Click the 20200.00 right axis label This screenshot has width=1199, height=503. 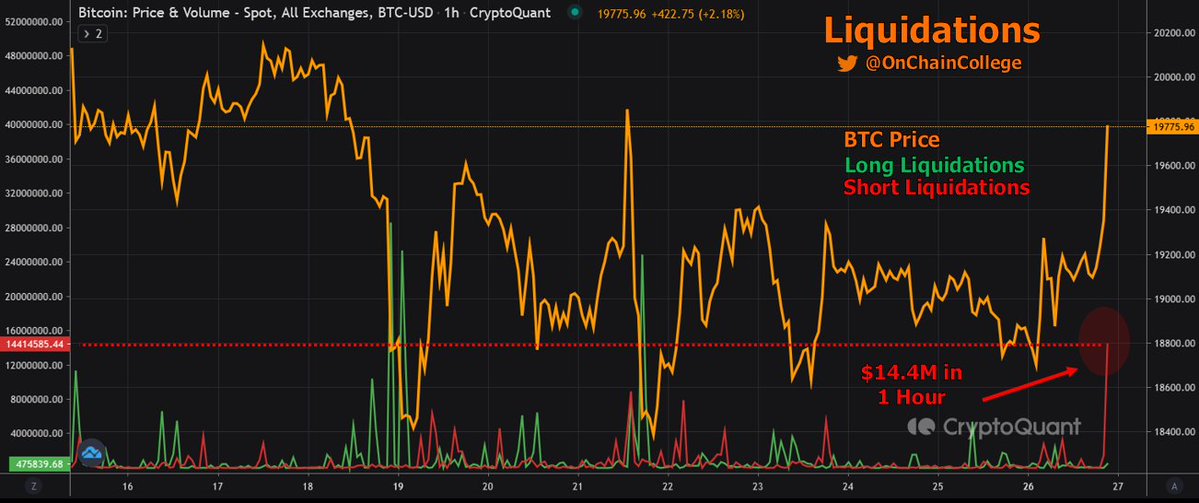[x=1173, y=33]
